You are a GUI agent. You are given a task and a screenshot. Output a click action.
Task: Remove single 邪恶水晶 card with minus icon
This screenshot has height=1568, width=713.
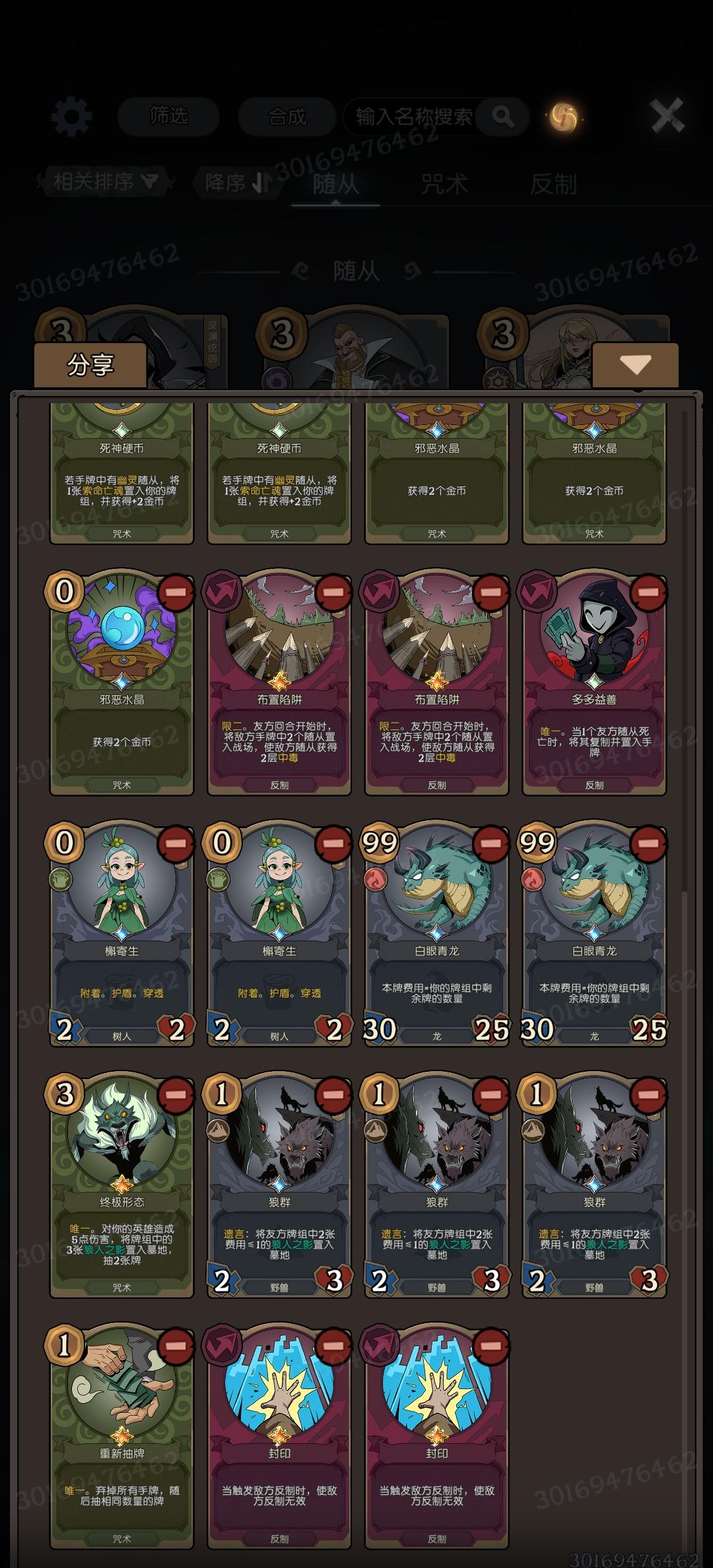(175, 593)
